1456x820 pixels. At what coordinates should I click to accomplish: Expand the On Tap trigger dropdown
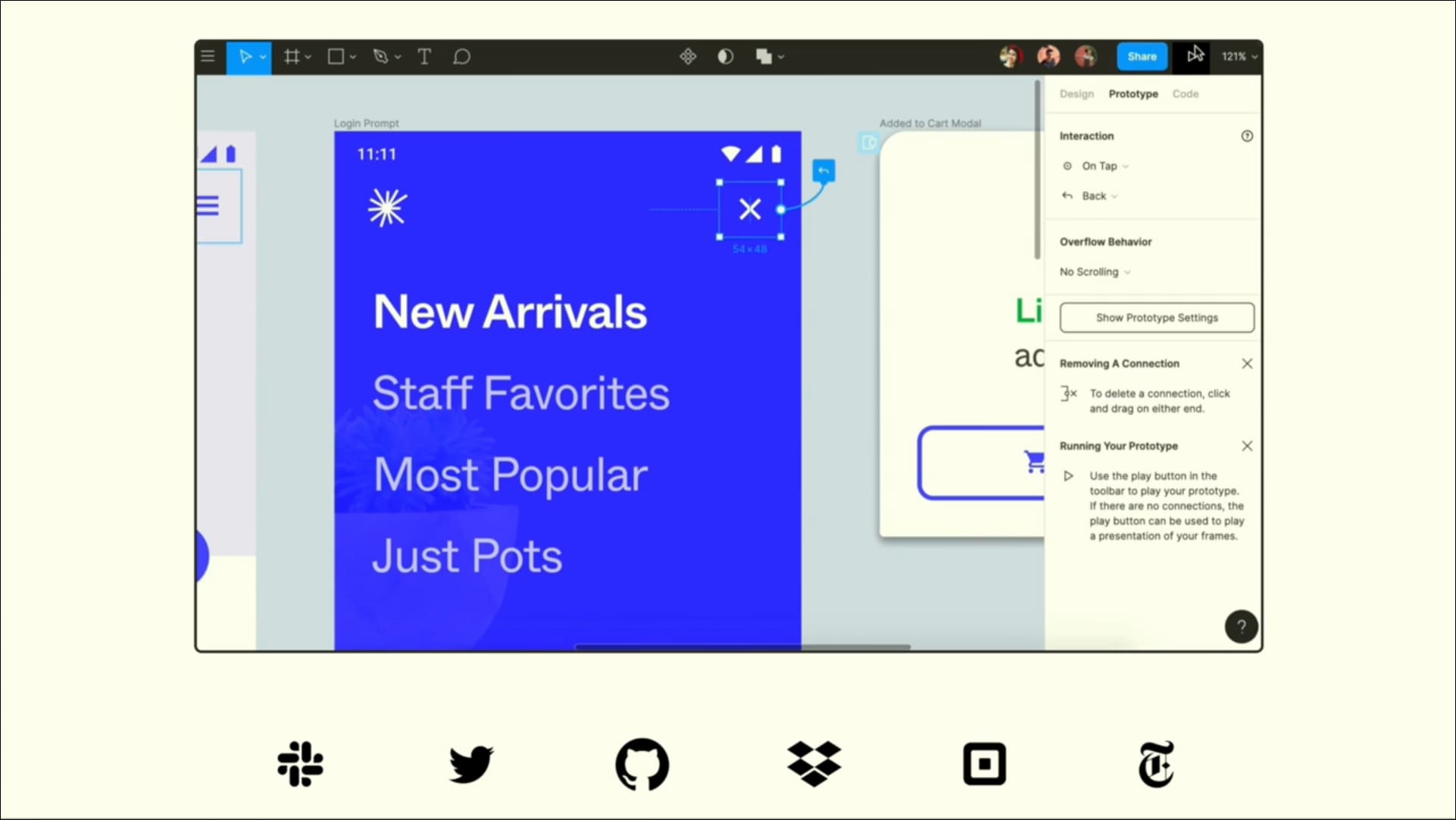[x=1104, y=166]
